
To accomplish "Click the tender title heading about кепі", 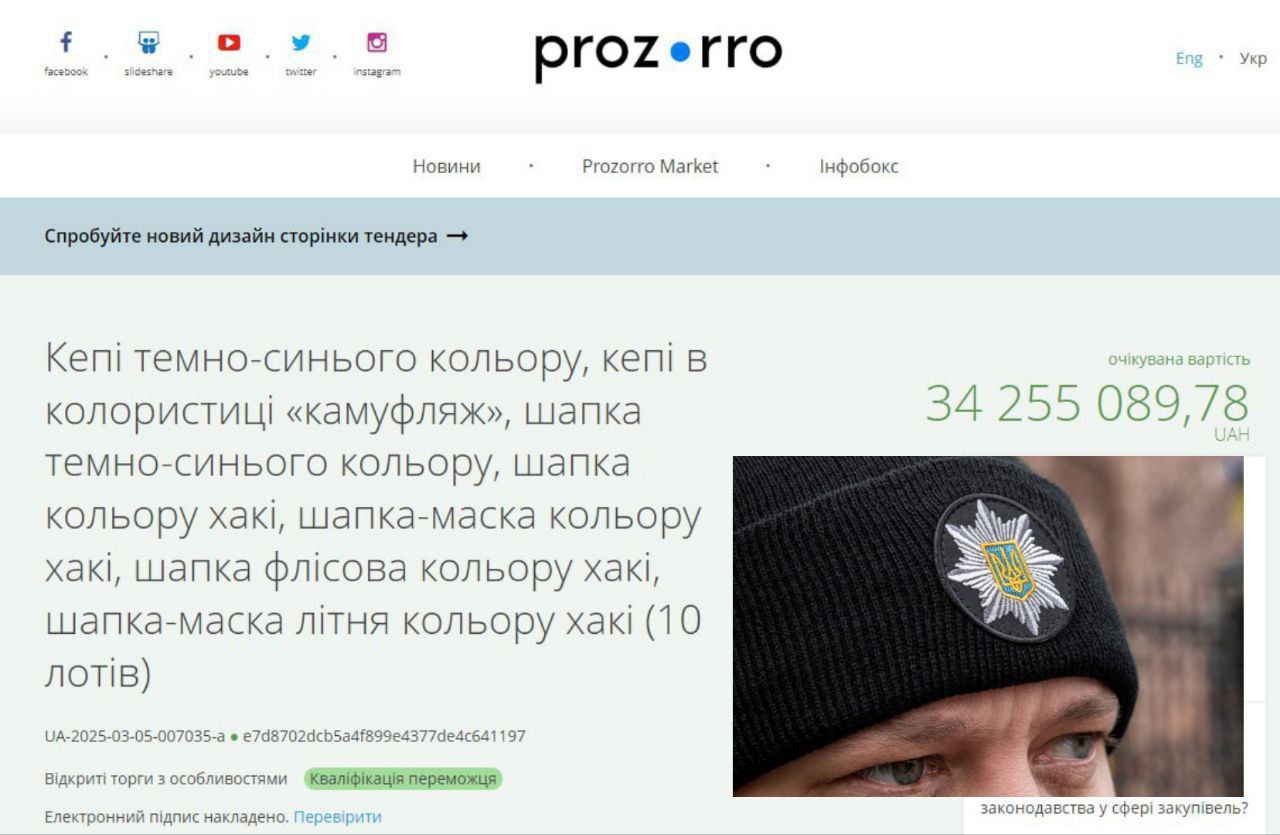I will [376, 516].
